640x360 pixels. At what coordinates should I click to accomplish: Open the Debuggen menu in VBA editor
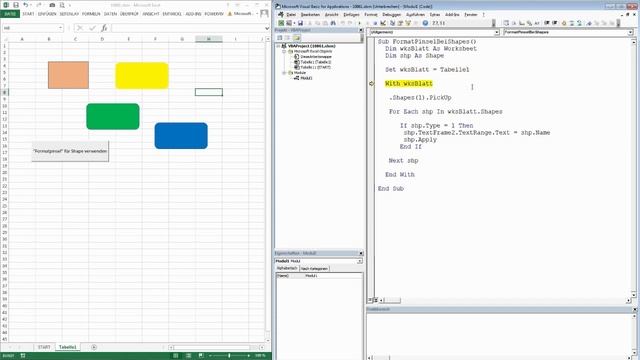point(391,15)
